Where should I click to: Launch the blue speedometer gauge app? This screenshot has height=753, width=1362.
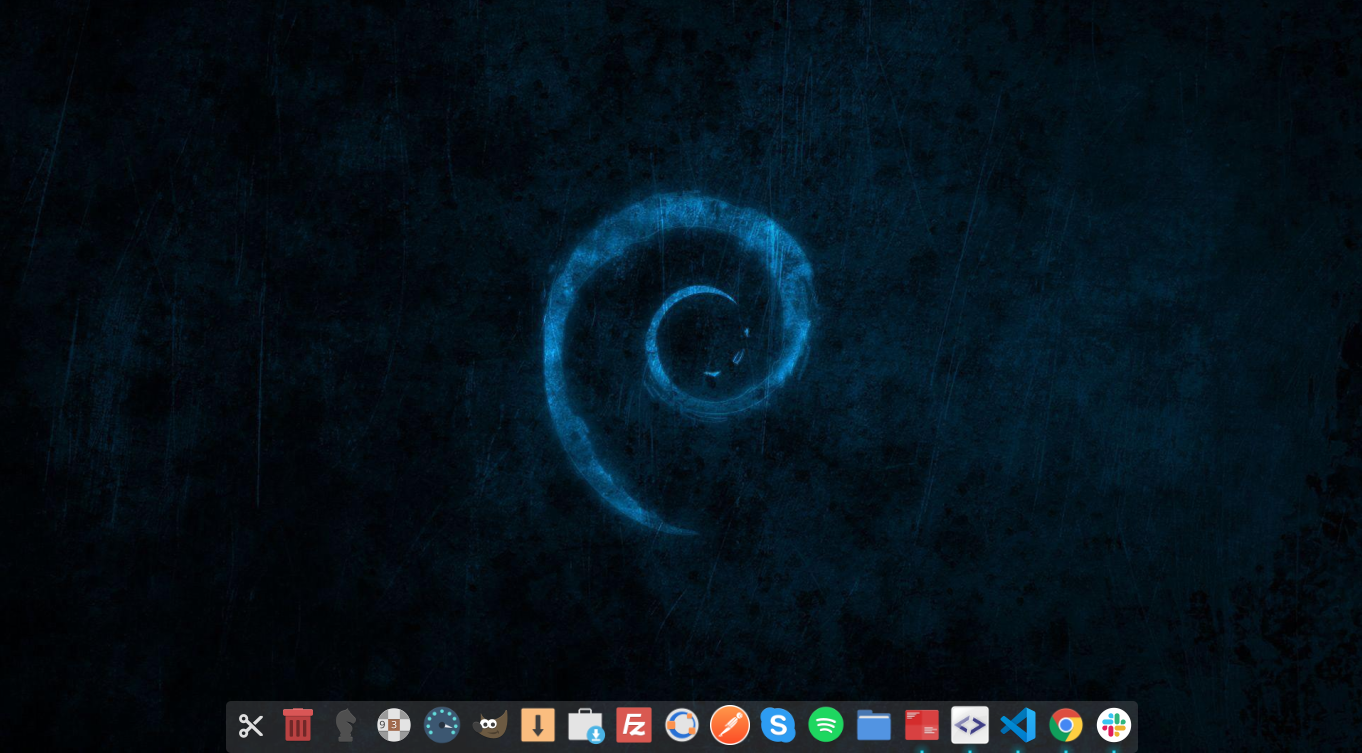442,725
